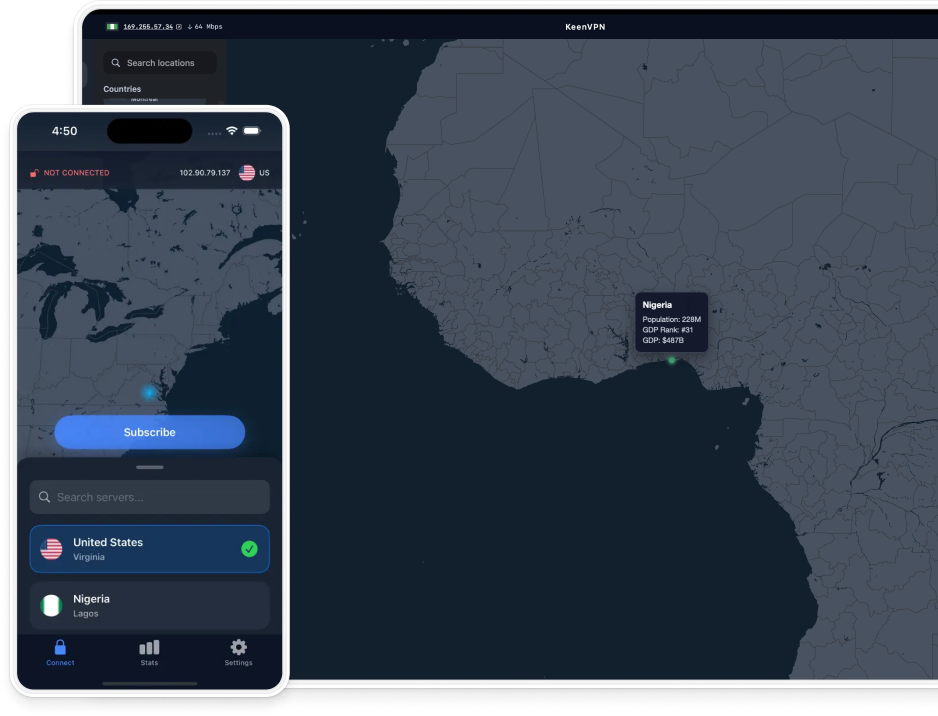The height and width of the screenshot is (716, 938).
Task: Click the KeenVPN window title
Action: 585,27
